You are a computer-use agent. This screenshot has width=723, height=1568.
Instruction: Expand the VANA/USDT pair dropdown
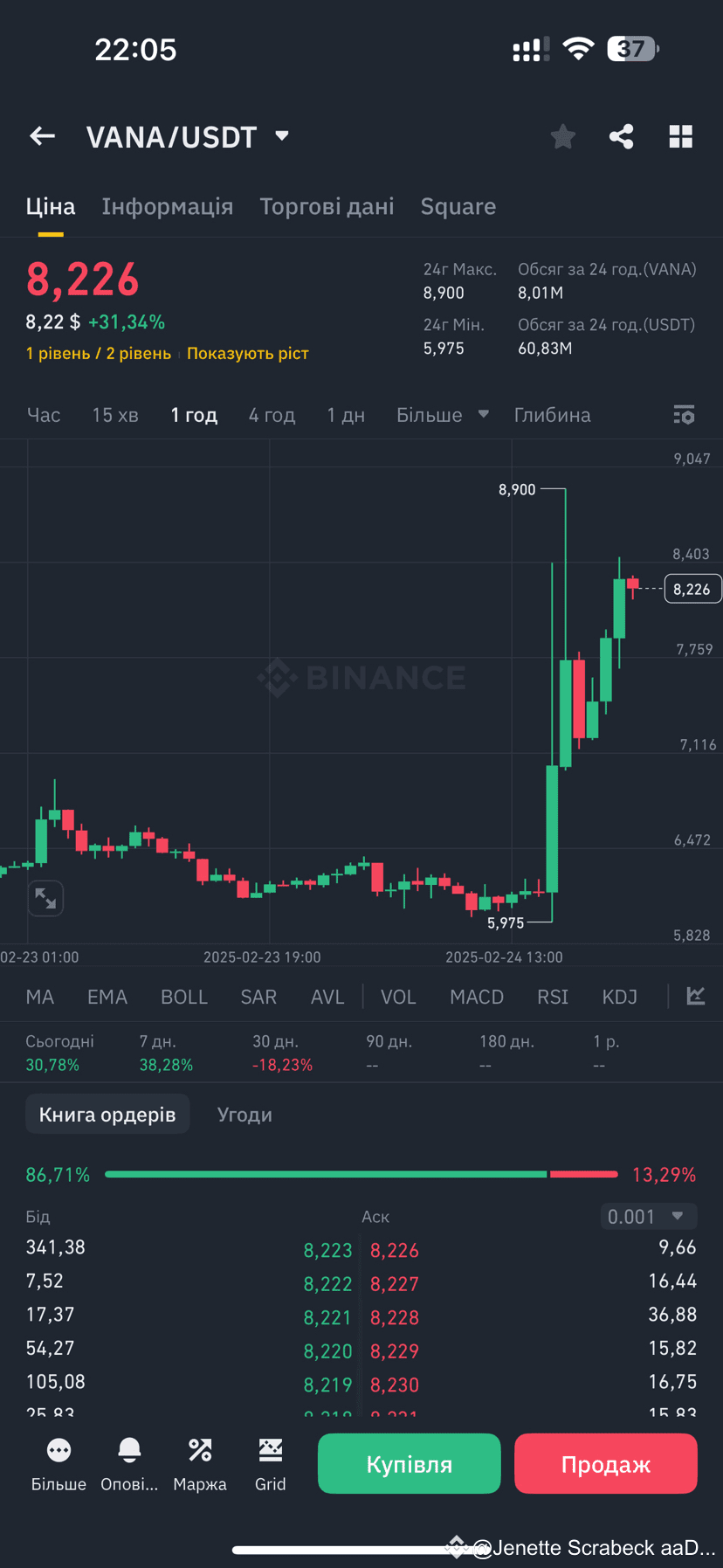point(281,136)
